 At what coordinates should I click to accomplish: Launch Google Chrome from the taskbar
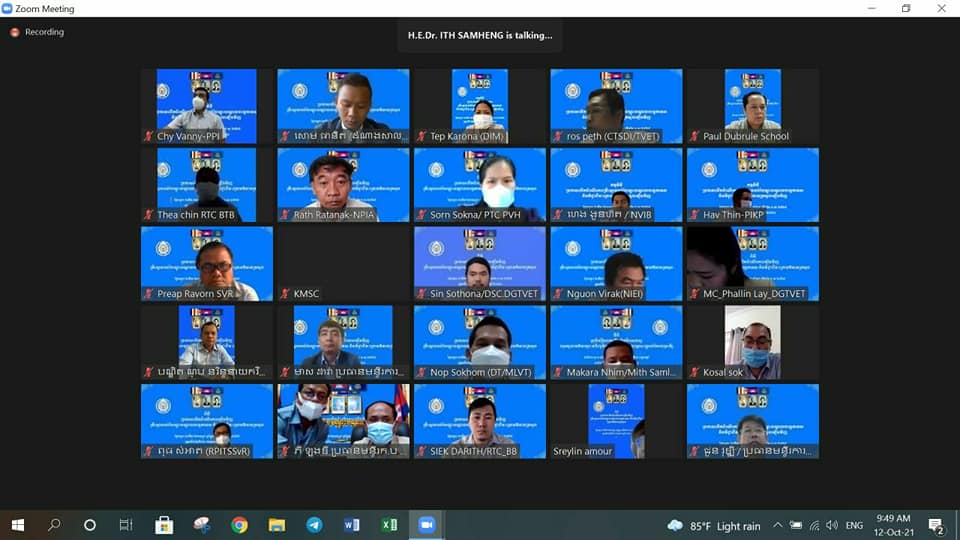click(239, 525)
